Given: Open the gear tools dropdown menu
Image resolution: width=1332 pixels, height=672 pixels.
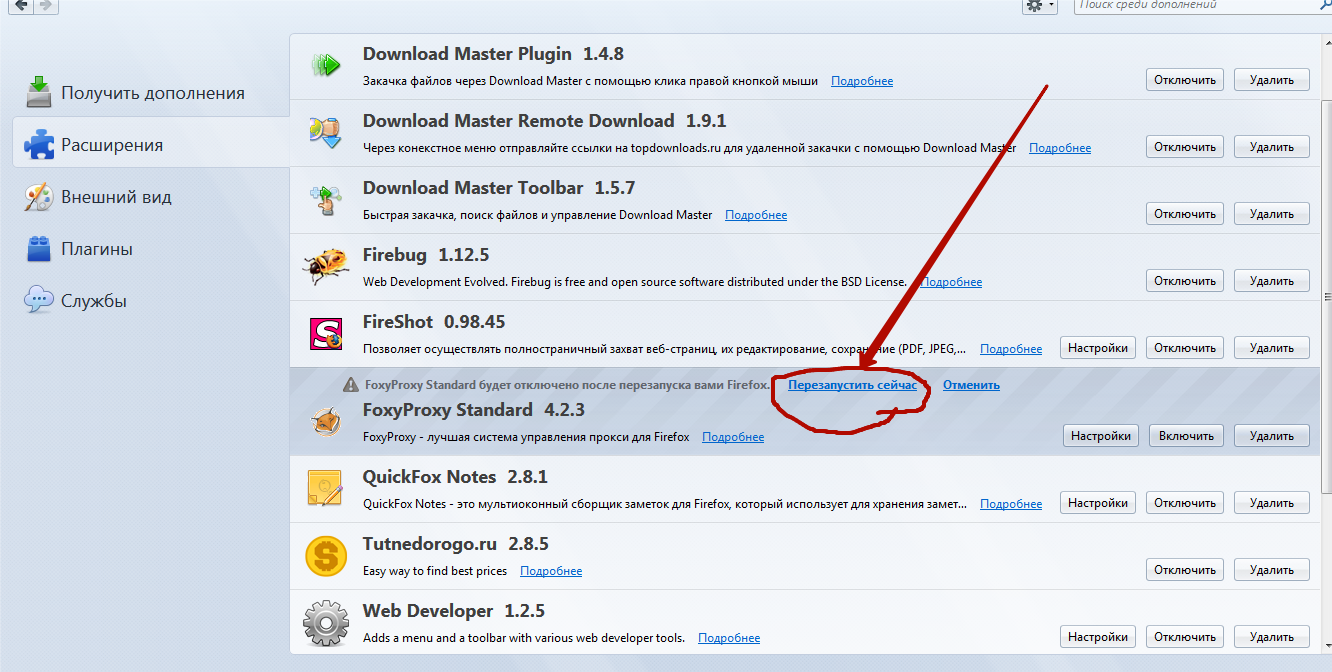Looking at the screenshot, I should pos(1040,5).
